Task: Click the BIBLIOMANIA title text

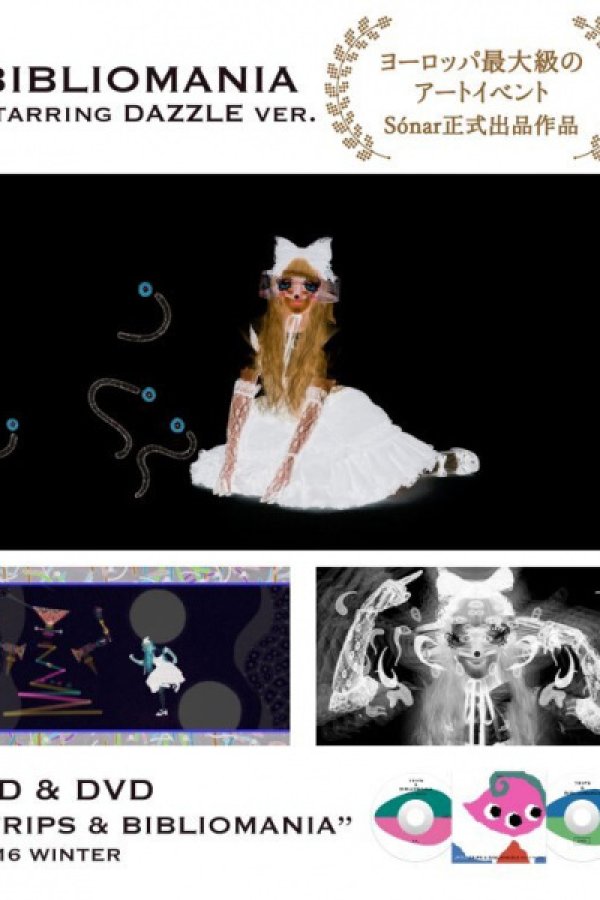Action: [149, 80]
